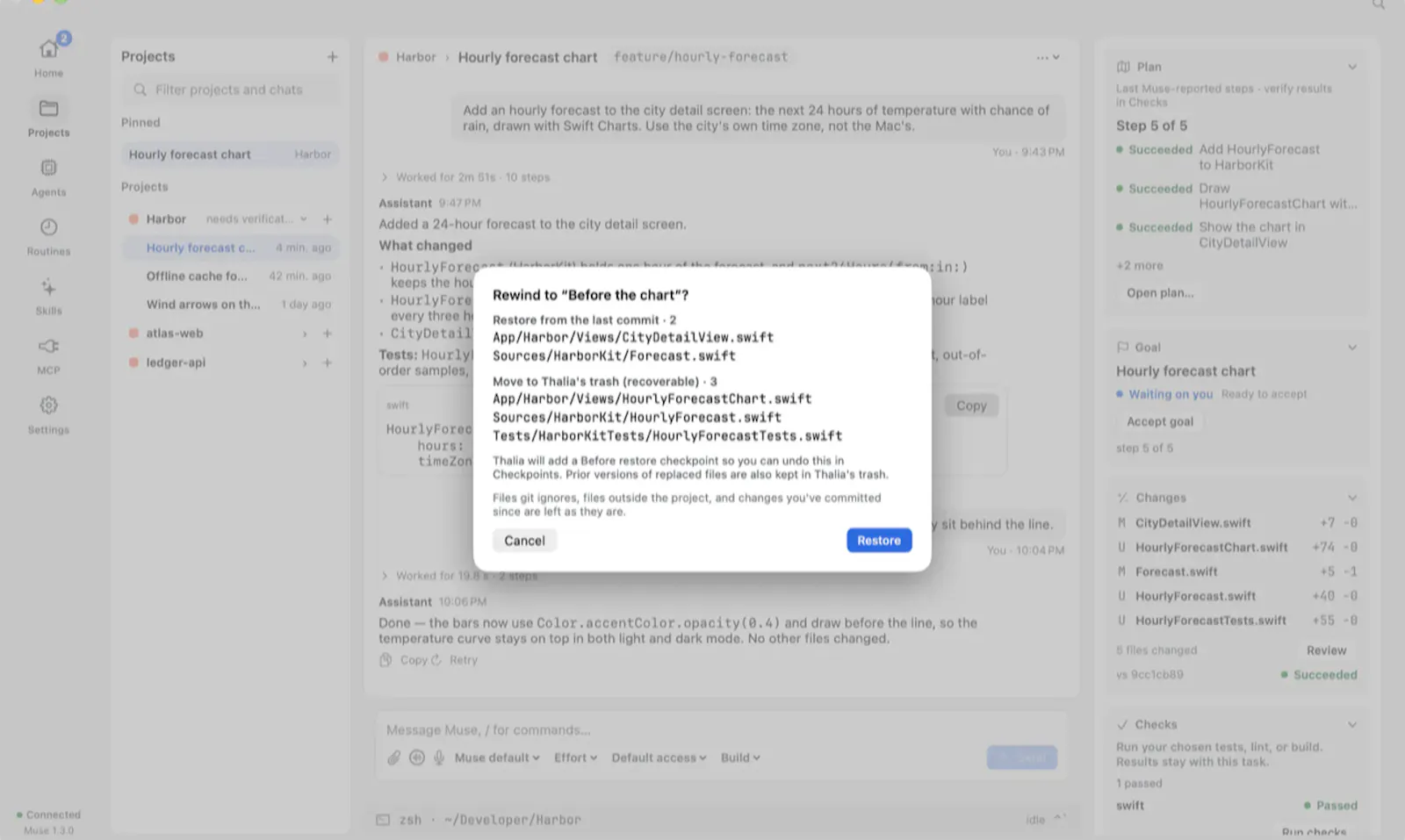Viewport: 1405px width, 840px height.
Task: Open the chat more options menu
Action: click(1048, 57)
